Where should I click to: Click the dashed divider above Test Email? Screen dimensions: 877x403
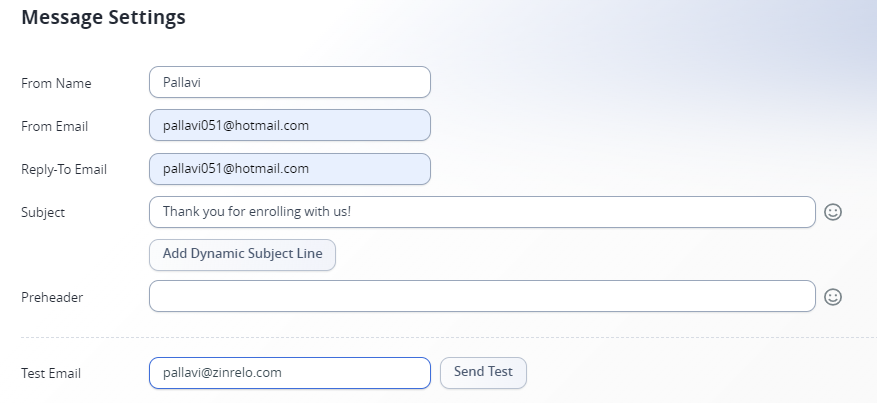coord(449,338)
